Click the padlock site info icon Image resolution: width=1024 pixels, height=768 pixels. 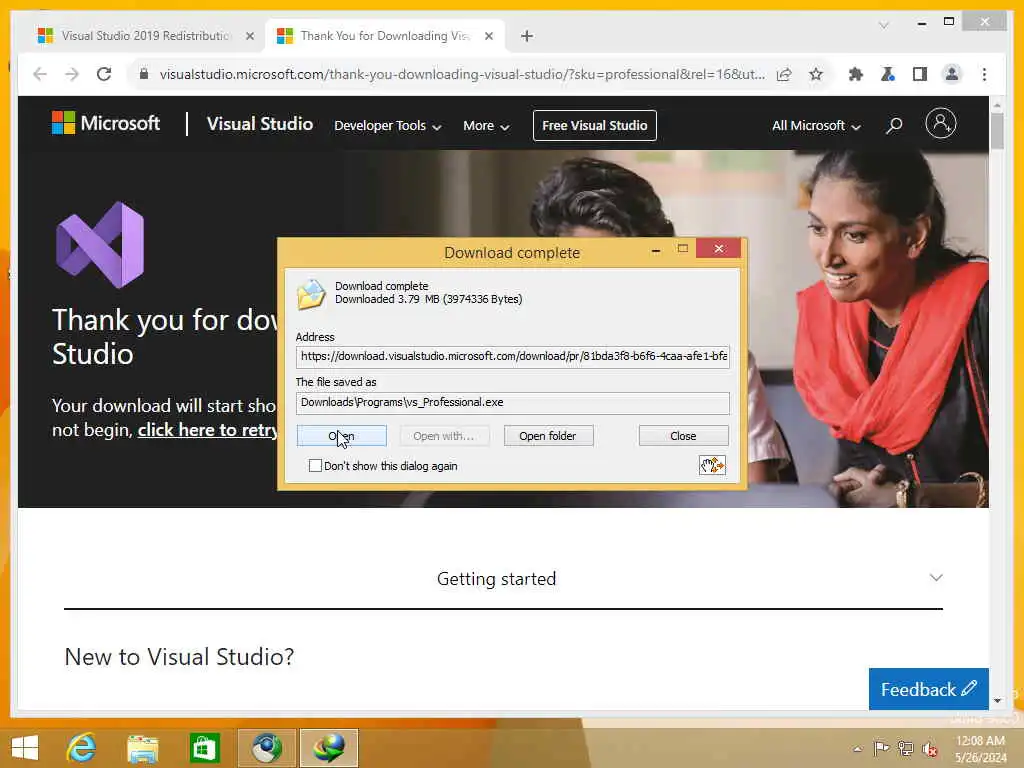click(x=144, y=74)
